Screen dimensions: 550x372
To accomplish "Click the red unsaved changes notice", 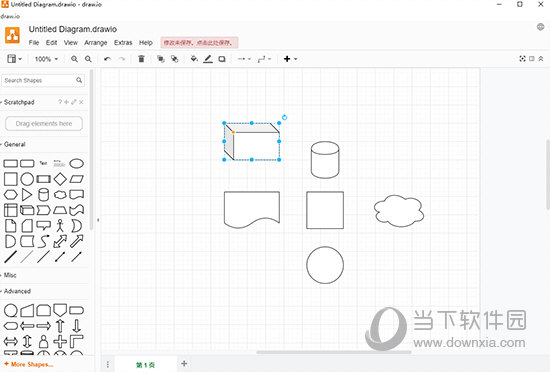I will tap(199, 42).
